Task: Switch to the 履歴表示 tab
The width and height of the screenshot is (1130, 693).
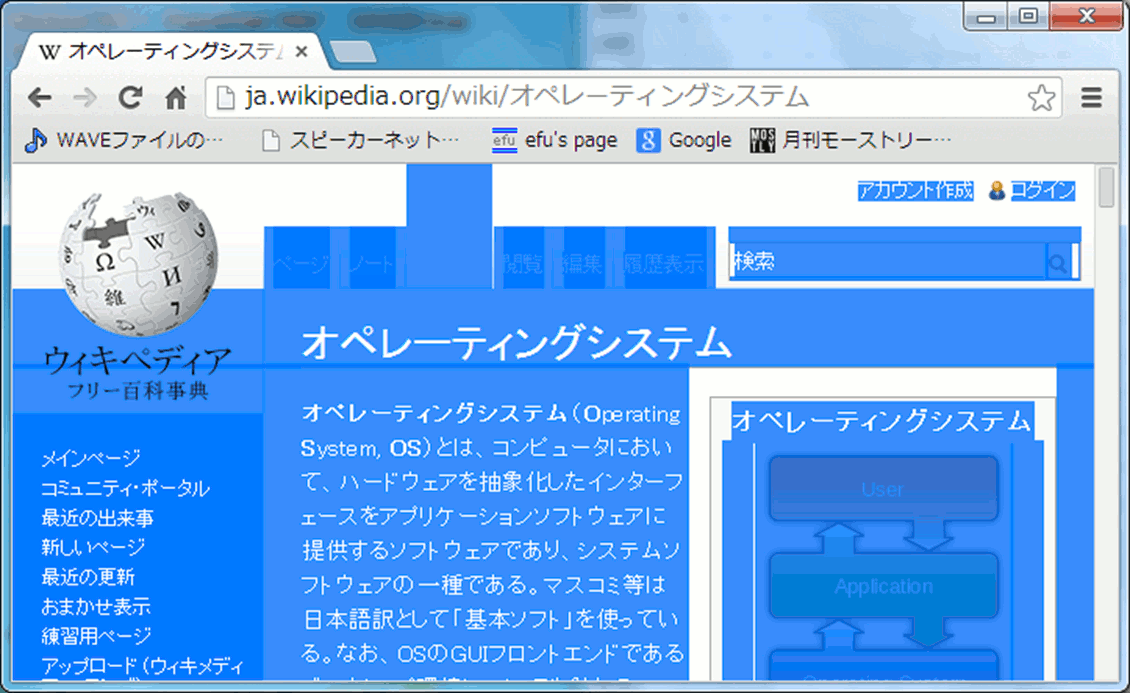Action: point(663,264)
